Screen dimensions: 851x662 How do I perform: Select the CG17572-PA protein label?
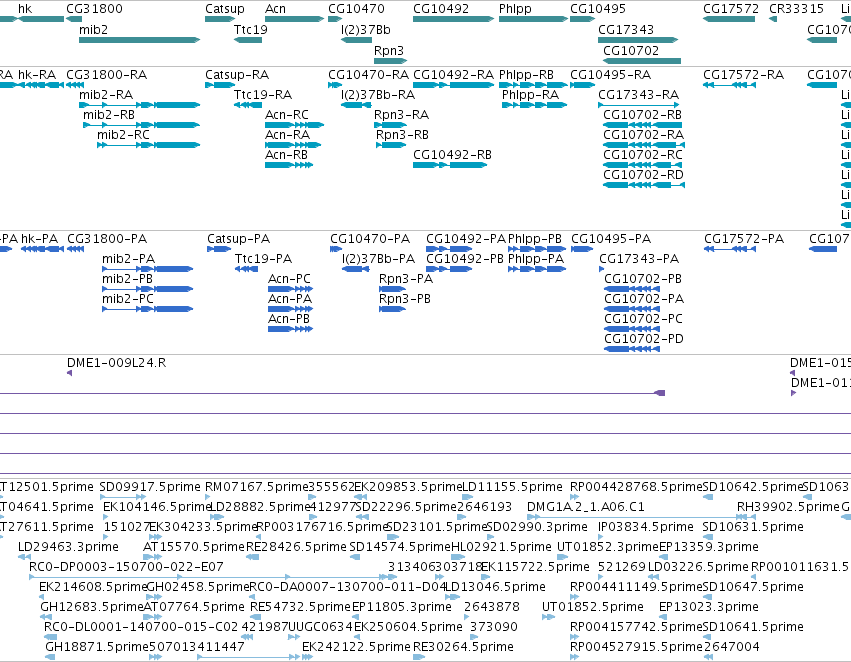click(744, 239)
